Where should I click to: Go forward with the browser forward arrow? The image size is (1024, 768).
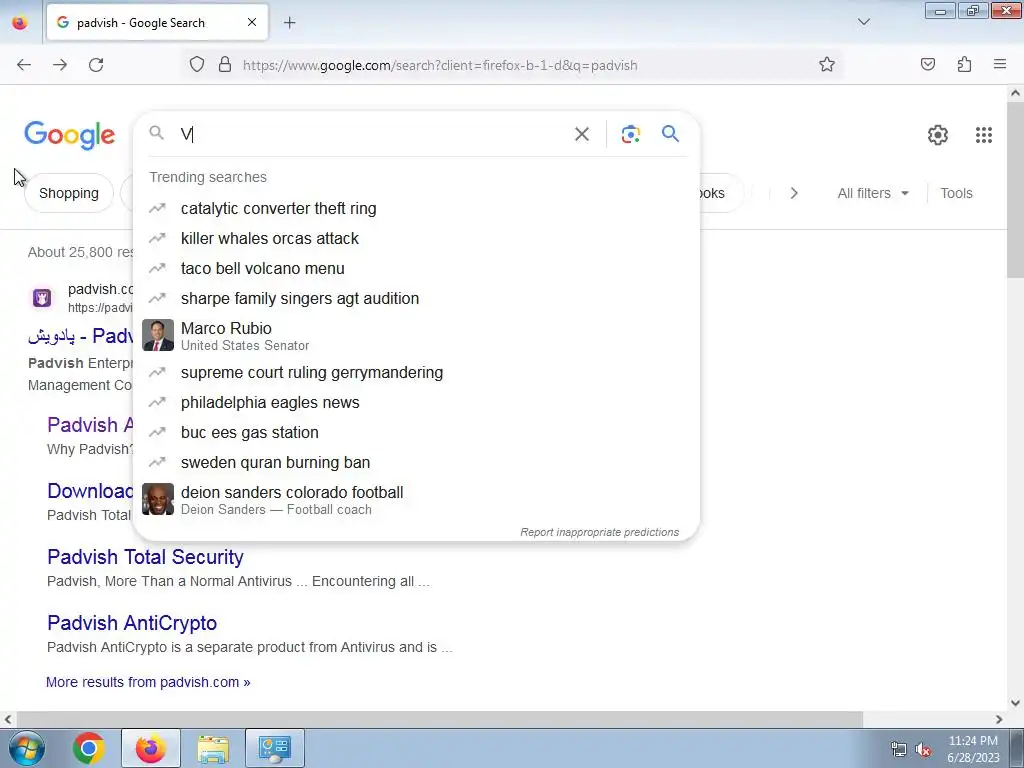(60, 65)
